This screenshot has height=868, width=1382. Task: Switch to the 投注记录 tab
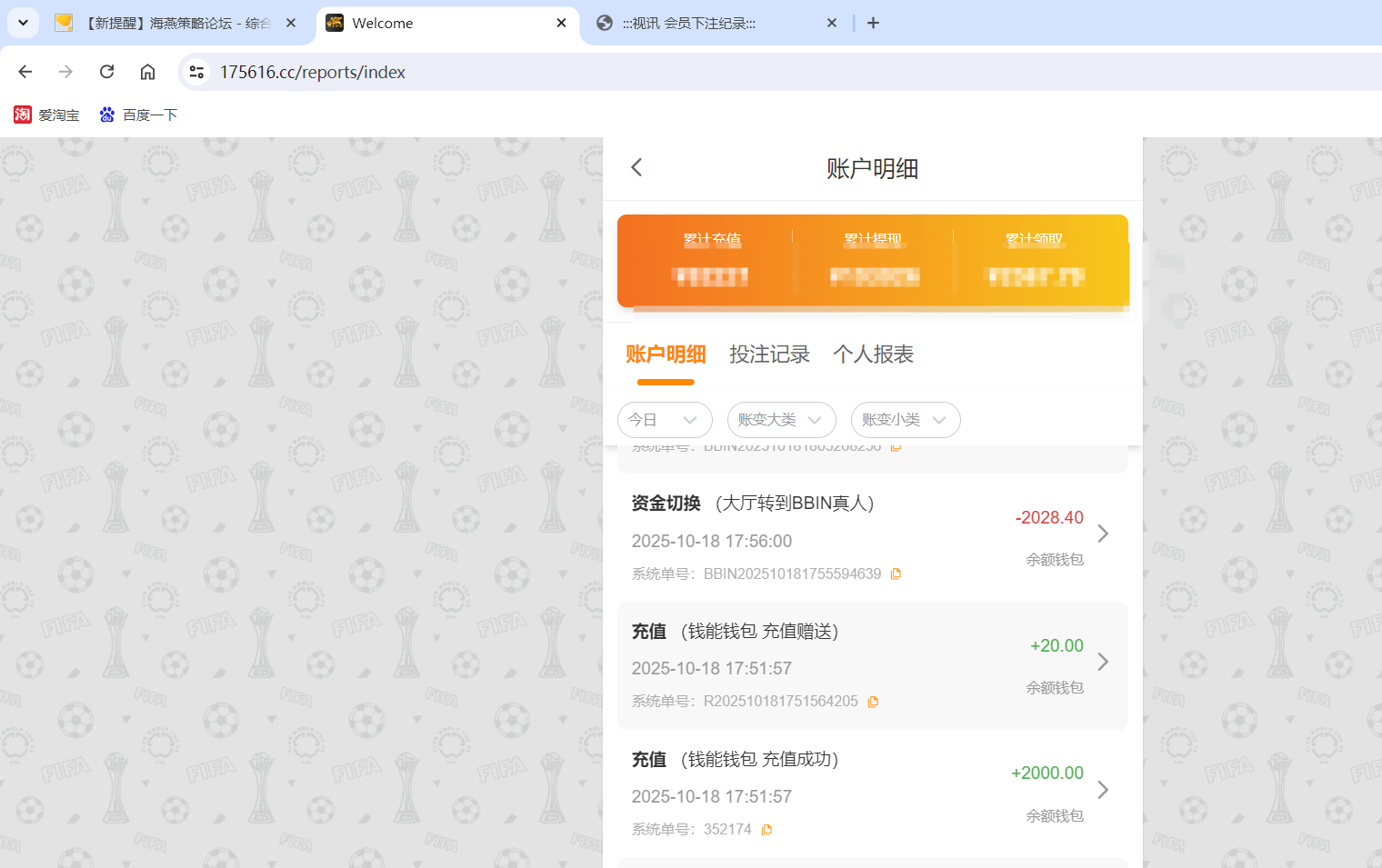click(x=770, y=354)
